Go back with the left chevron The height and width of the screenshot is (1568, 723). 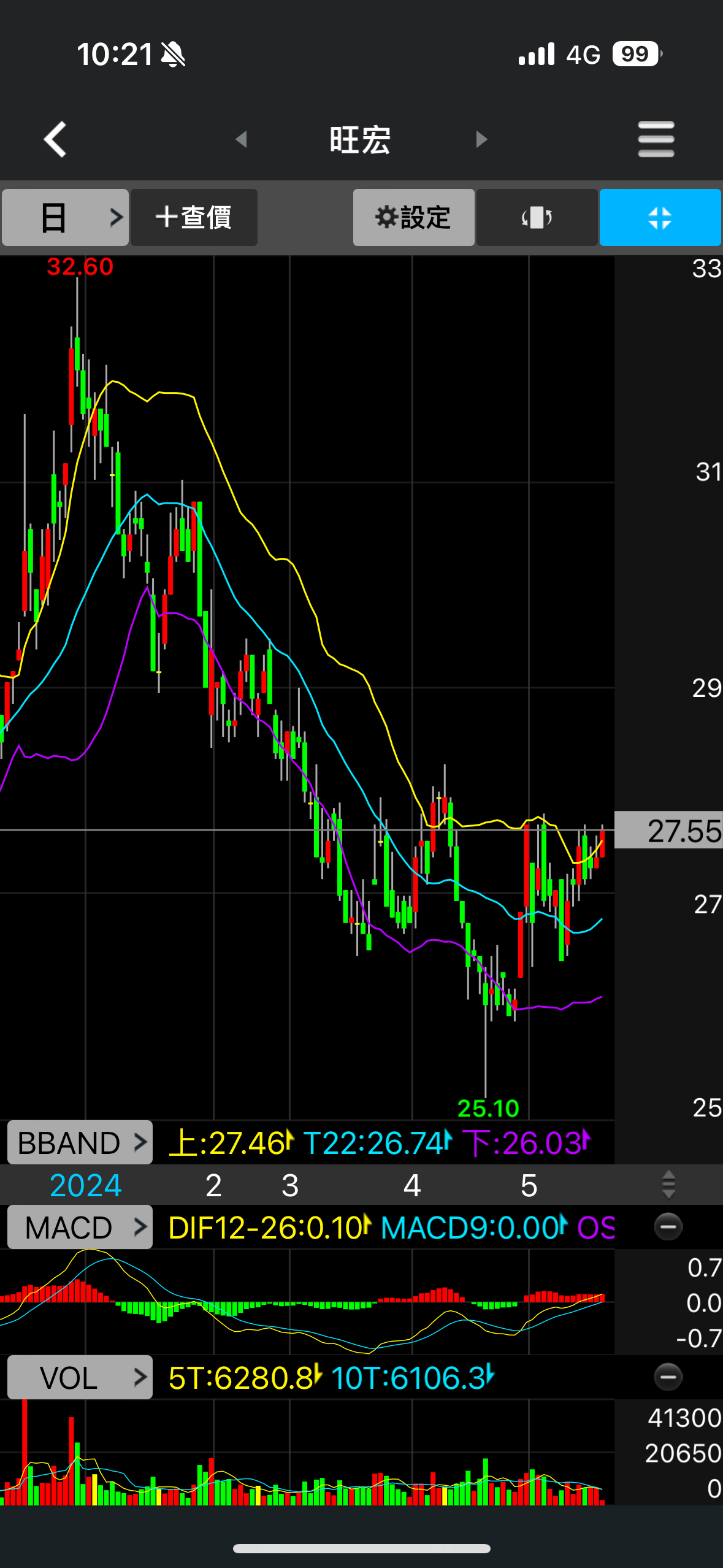tap(55, 139)
